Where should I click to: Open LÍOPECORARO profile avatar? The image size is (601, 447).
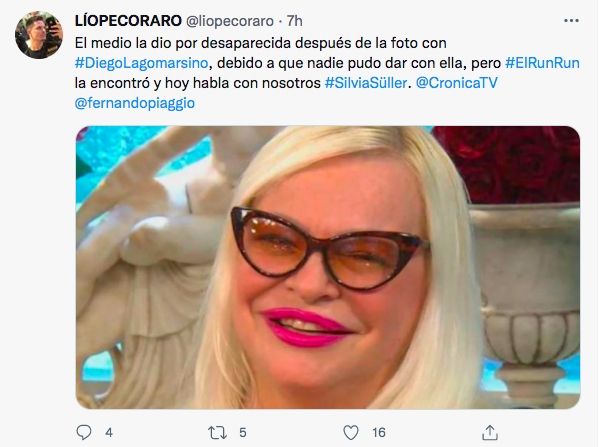[x=39, y=35]
